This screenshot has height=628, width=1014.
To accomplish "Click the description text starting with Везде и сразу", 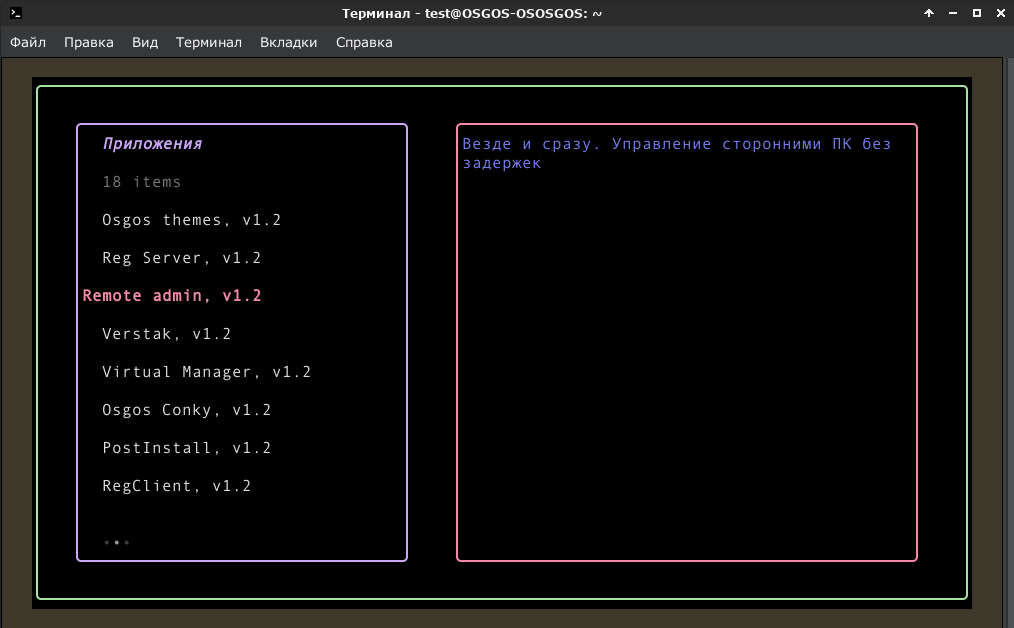I will click(676, 153).
